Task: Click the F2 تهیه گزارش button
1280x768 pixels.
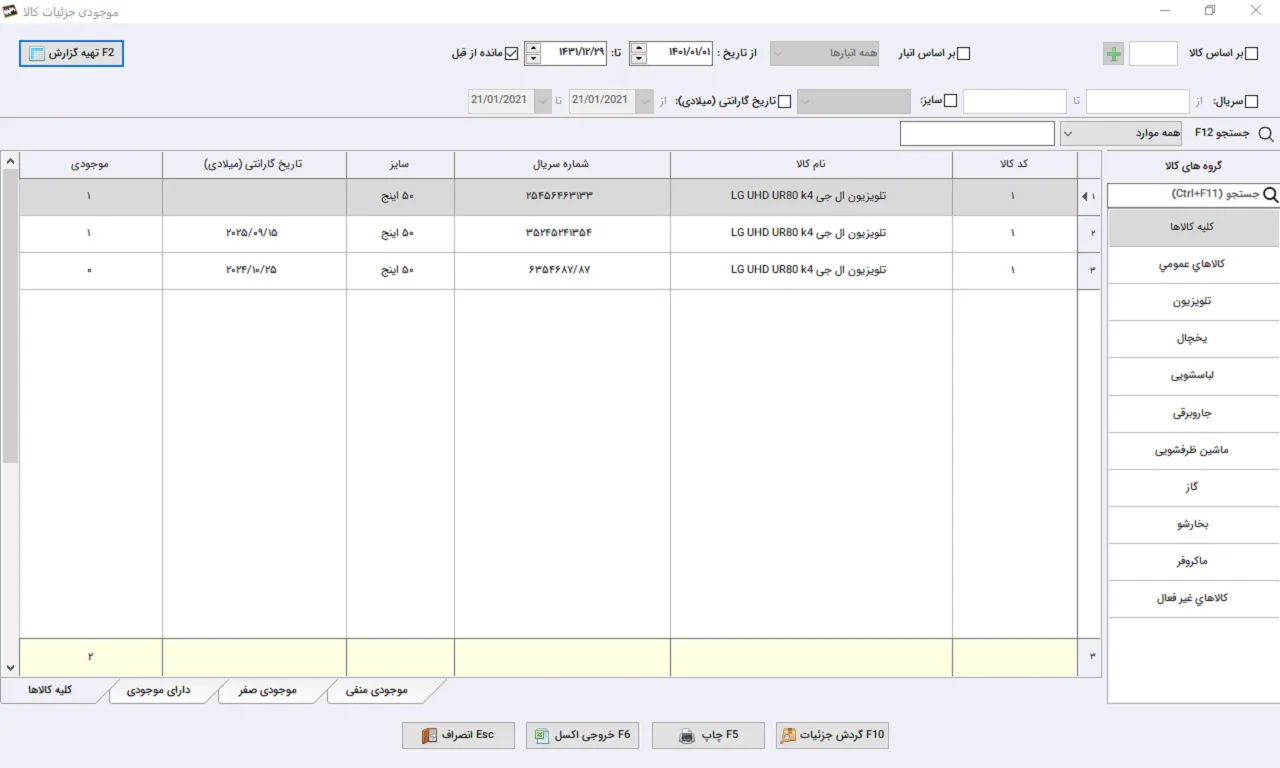Action: pyautogui.click(x=71, y=53)
